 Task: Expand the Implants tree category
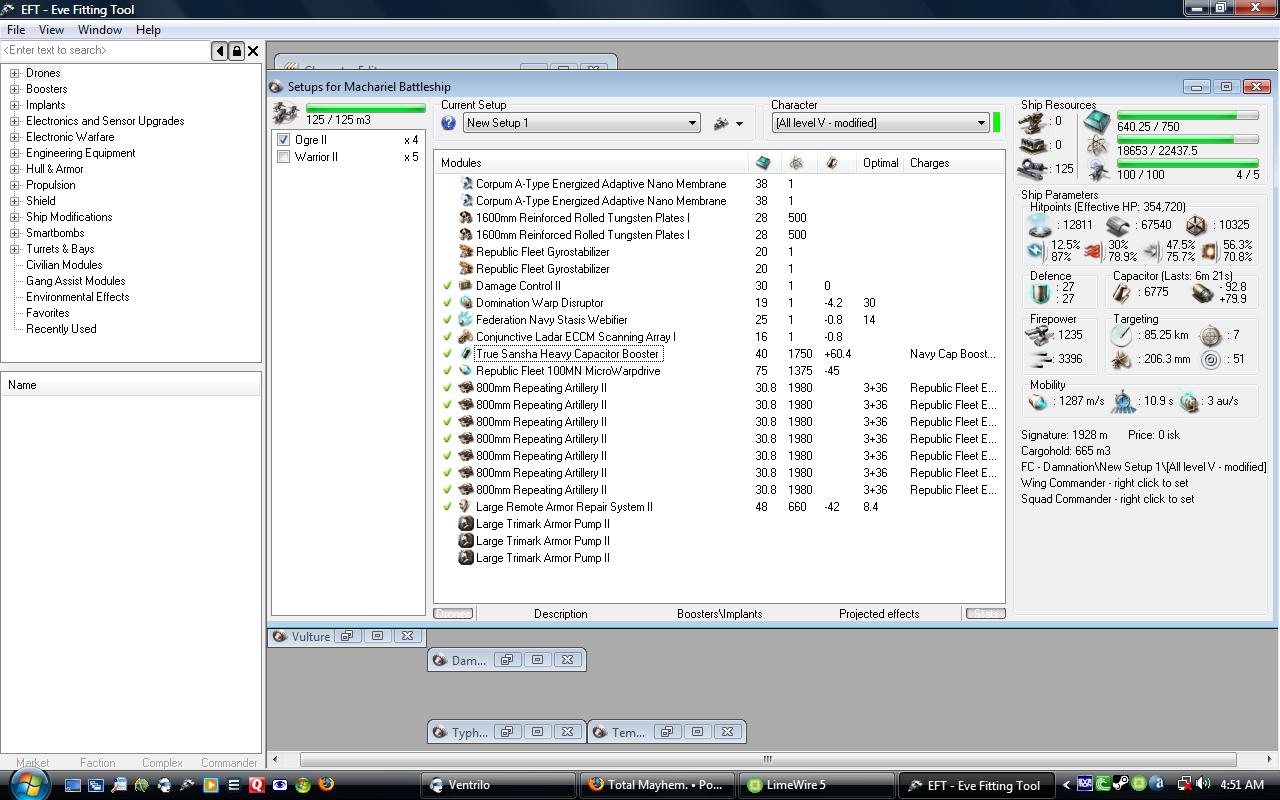pos(15,105)
